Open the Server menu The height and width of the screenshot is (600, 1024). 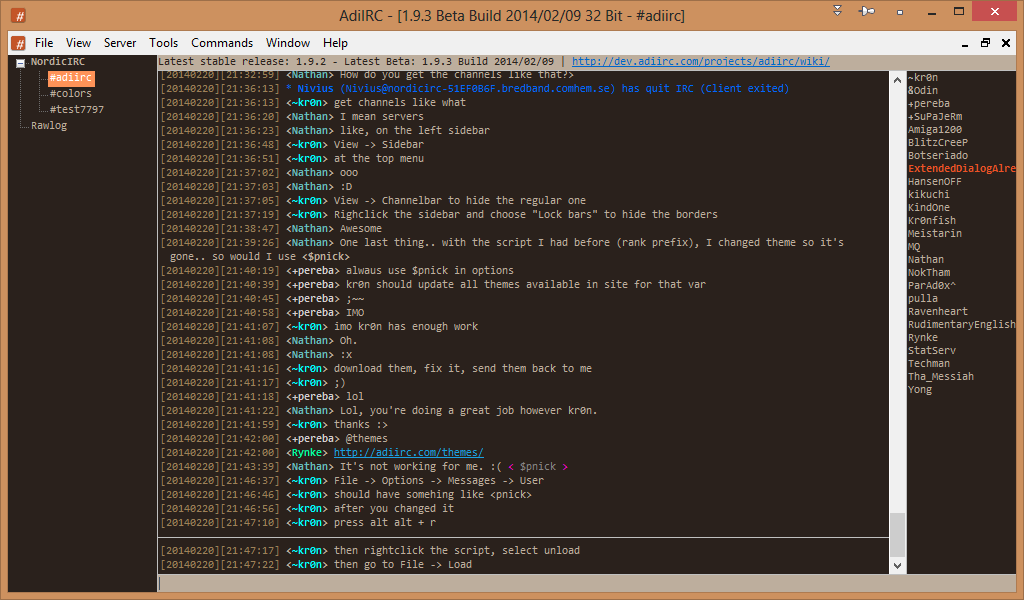(x=120, y=43)
